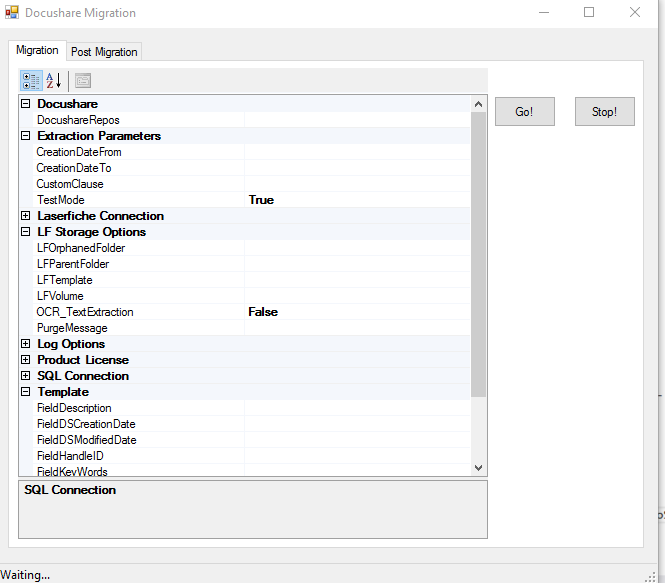This screenshot has width=665, height=583.
Task: Click the FieldHandleID value field
Action: [357, 456]
